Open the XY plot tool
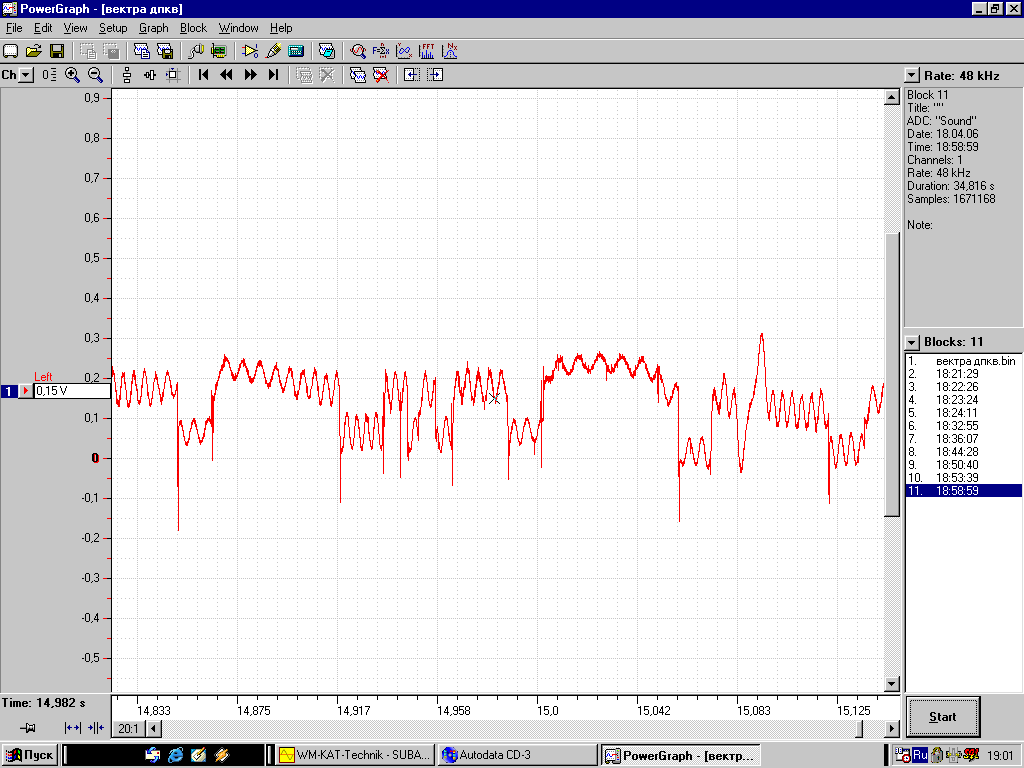 (404, 51)
